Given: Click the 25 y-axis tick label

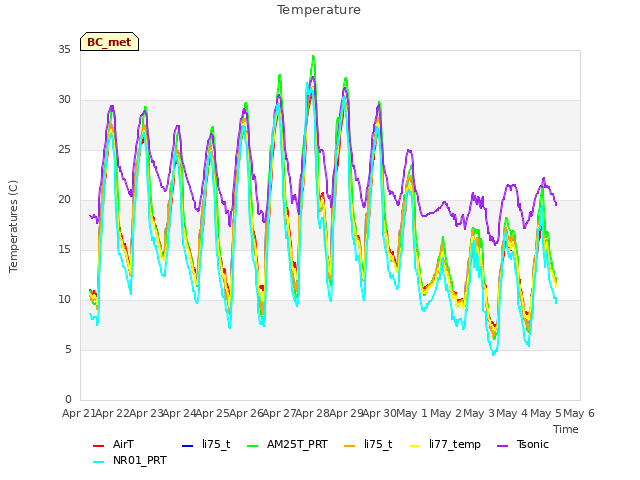Looking at the screenshot, I should click(64, 150).
